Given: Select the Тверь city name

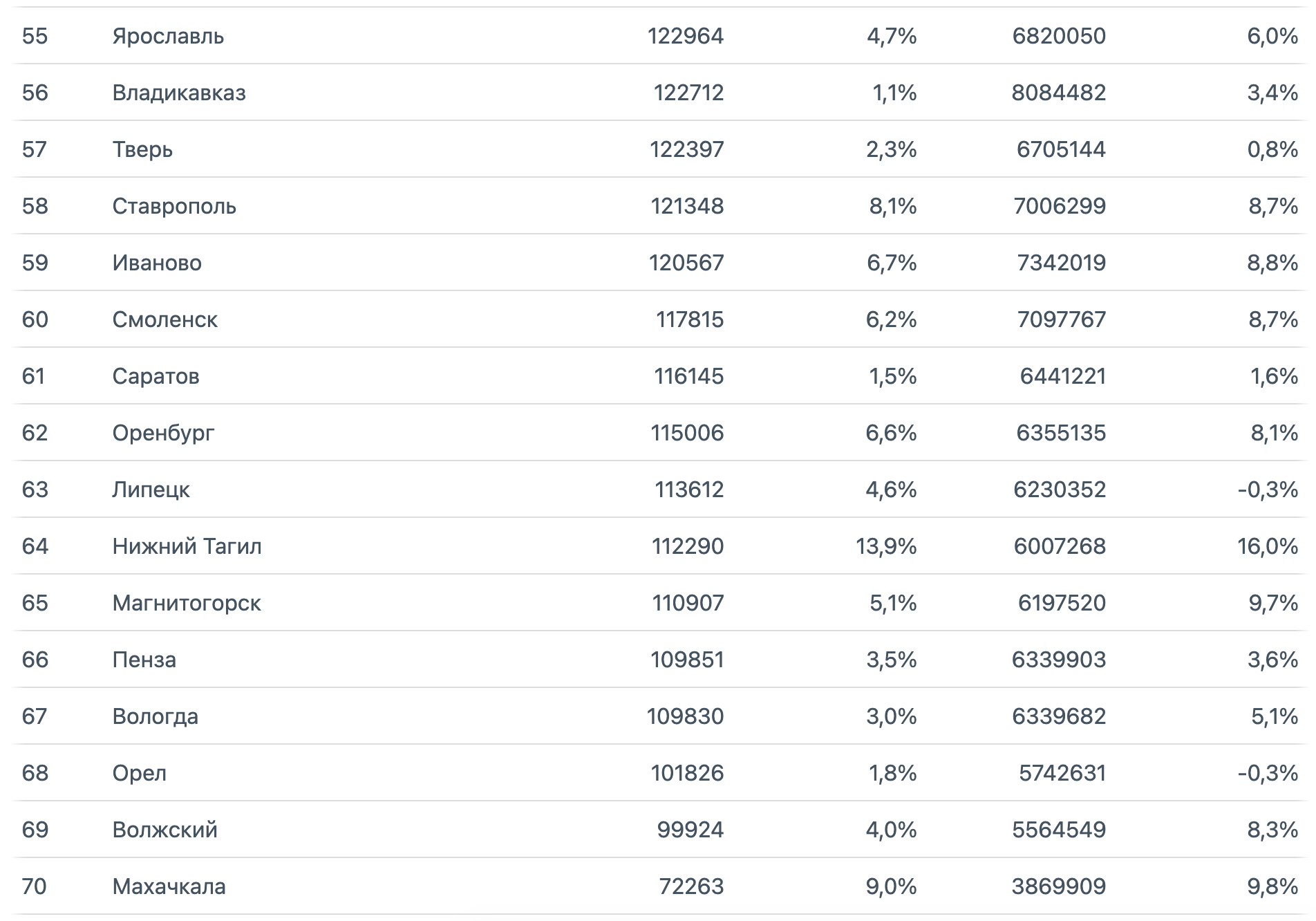Looking at the screenshot, I should click(142, 149).
